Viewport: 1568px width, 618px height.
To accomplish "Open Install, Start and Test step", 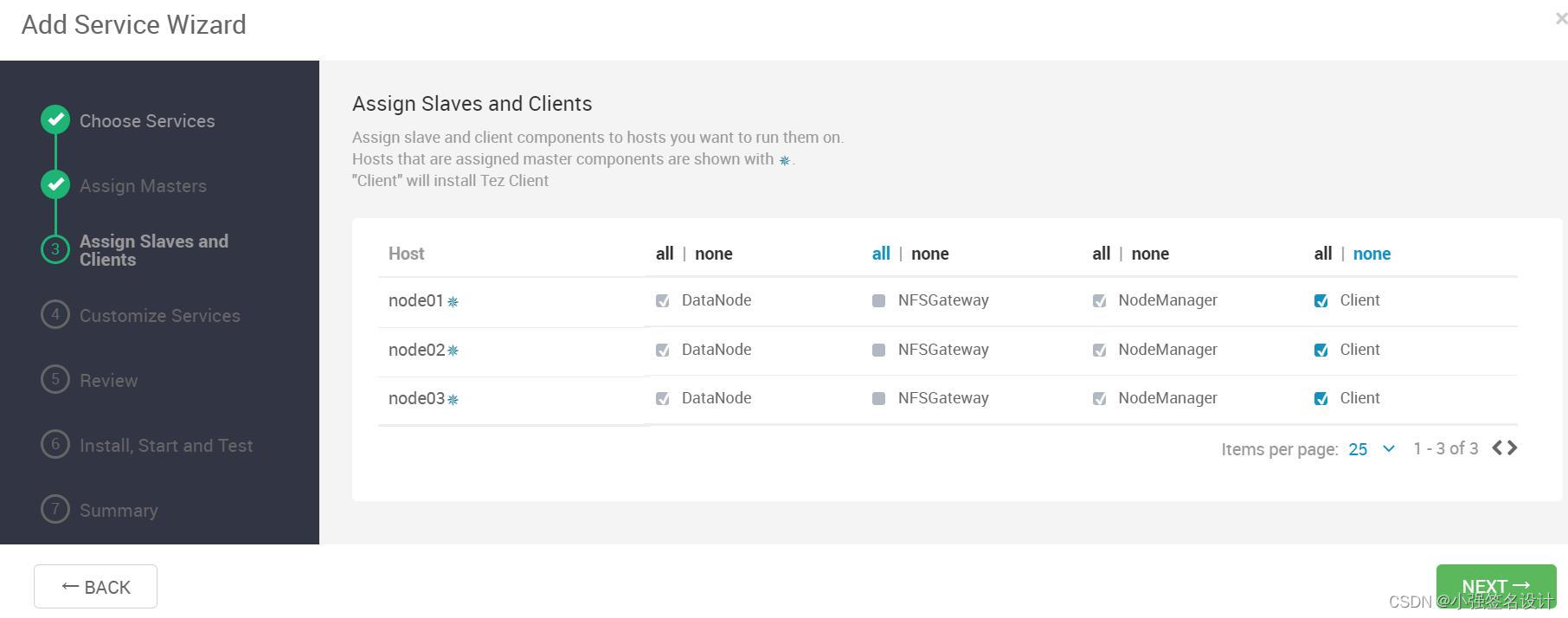I will tap(166, 446).
